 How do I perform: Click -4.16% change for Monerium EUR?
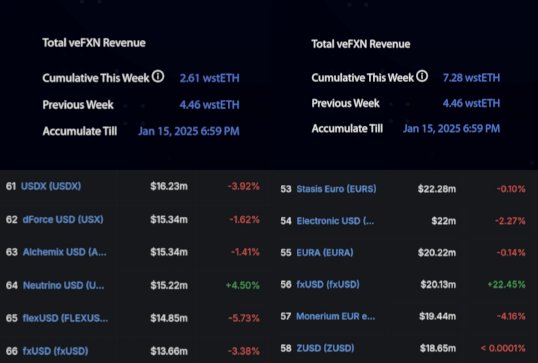pos(511,316)
